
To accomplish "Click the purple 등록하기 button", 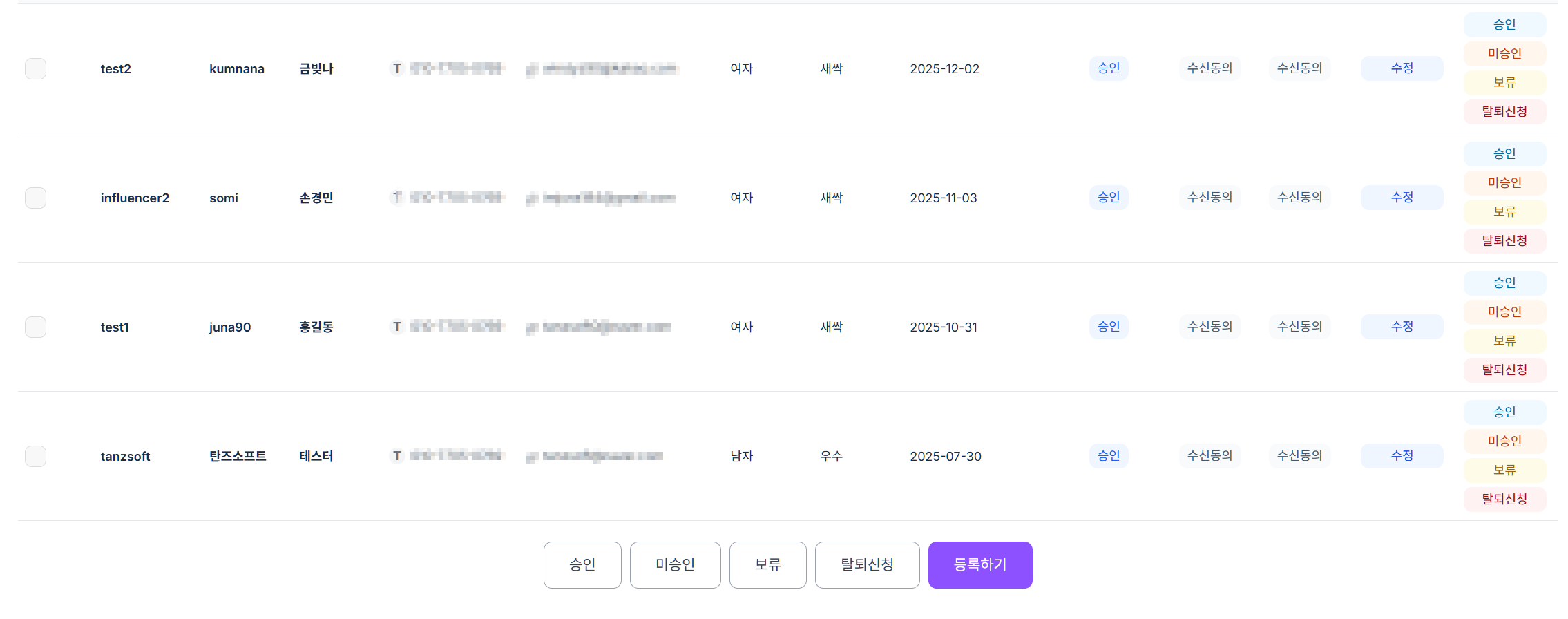I will 980,565.
